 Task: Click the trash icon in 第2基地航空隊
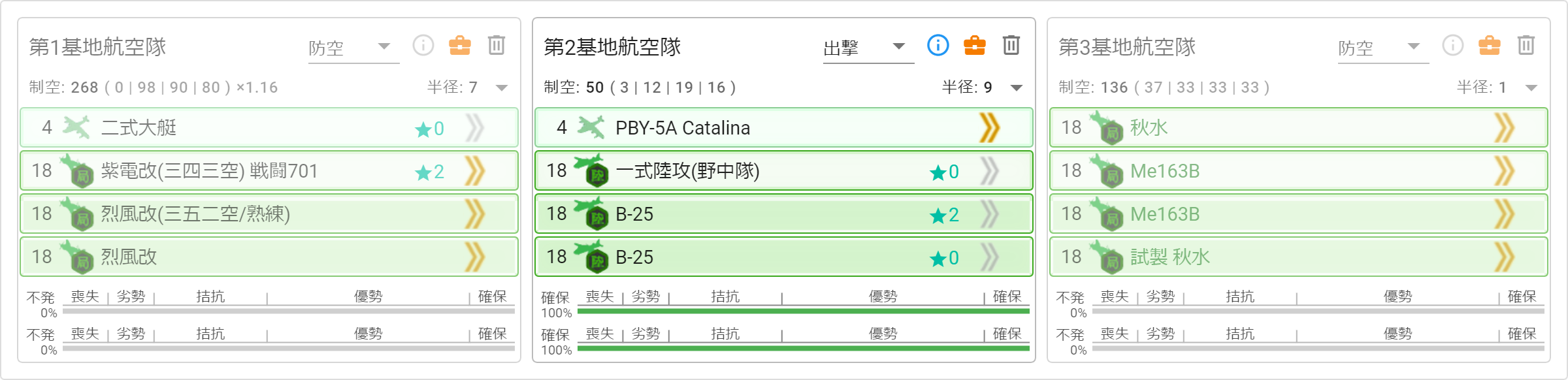[x=1011, y=45]
